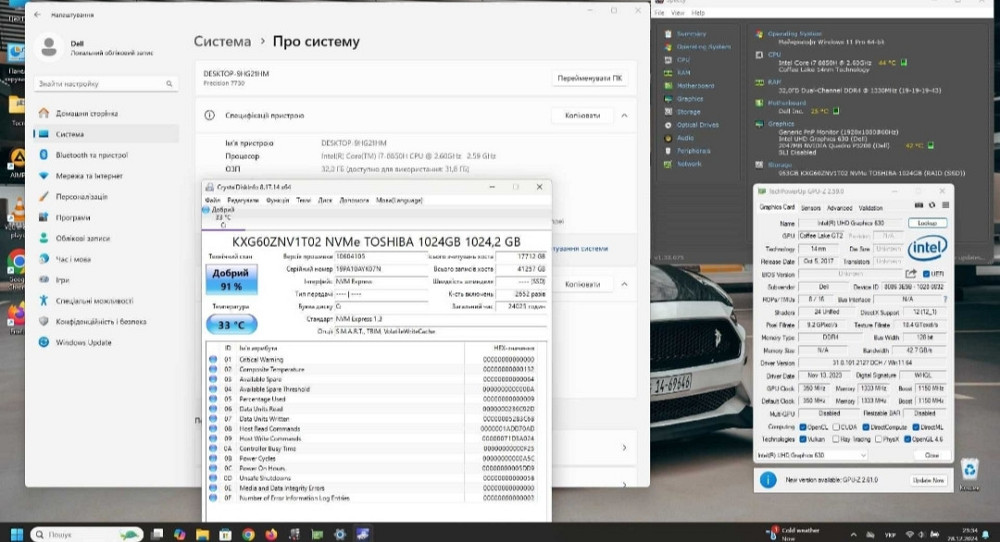1000x542 pixels.
Task: Toggle OpenCL checkbox in GPU-Z
Action: [803, 427]
